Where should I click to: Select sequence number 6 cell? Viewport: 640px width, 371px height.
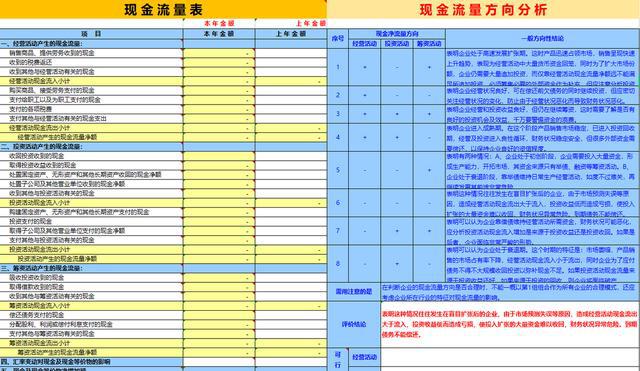click(338, 202)
